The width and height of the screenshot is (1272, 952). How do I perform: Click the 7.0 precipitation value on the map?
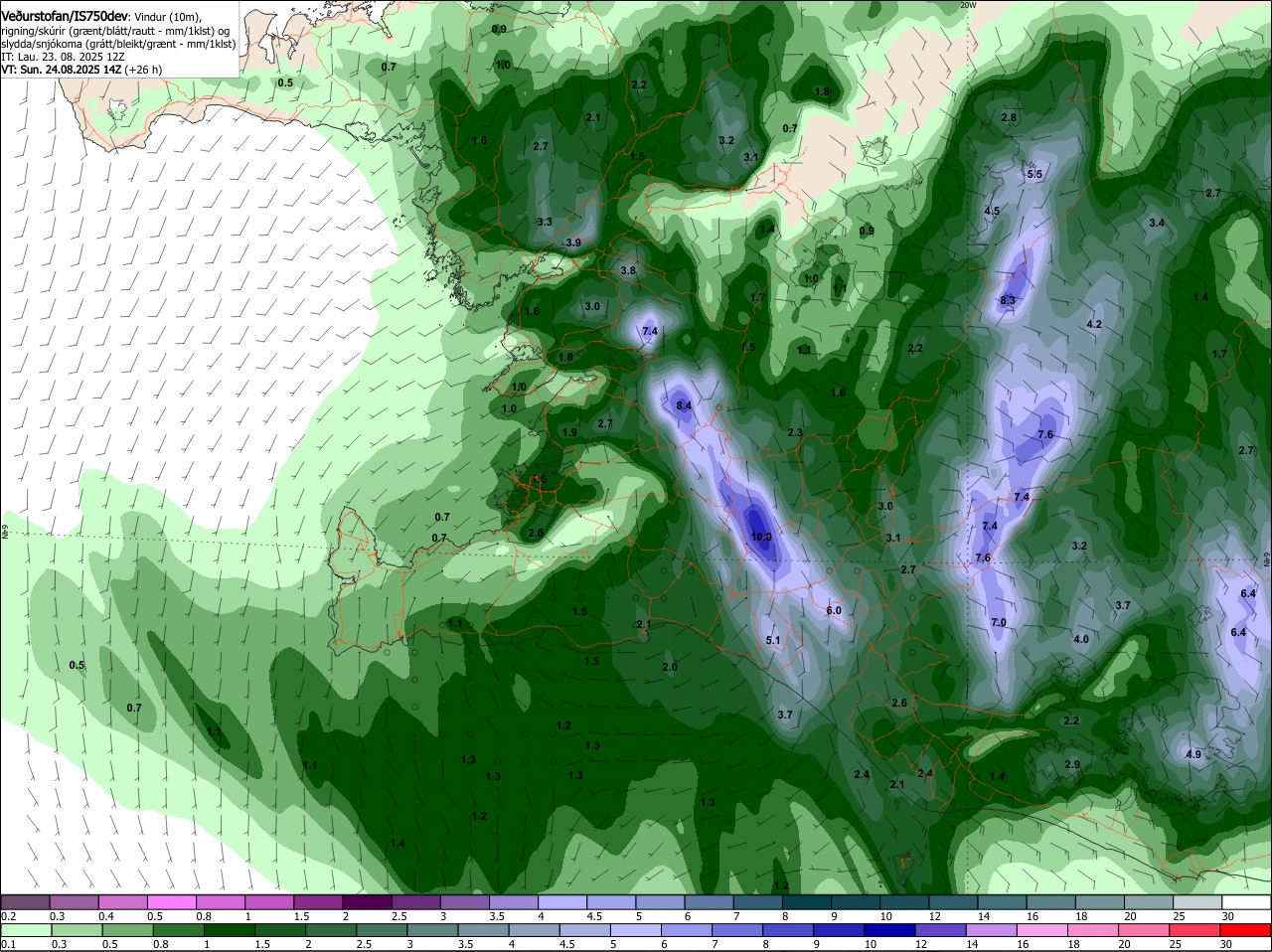[x=999, y=623]
